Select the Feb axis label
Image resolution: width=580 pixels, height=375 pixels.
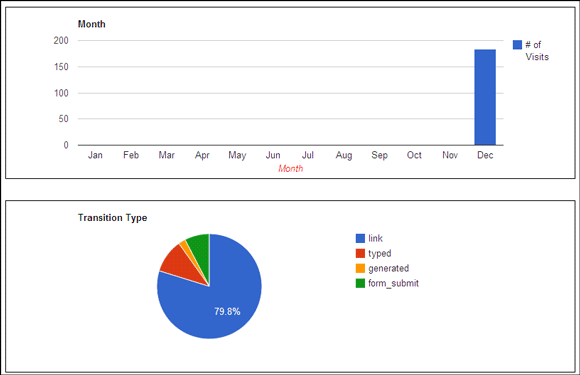131,155
